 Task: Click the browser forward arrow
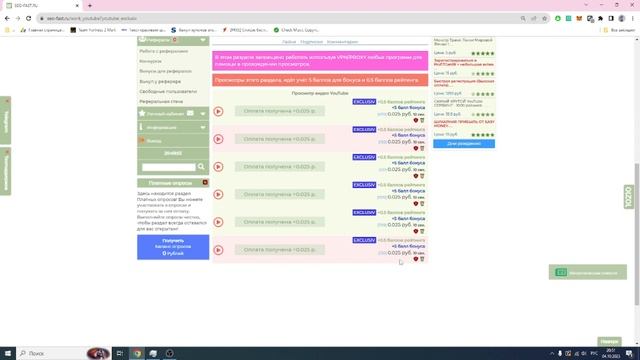pyautogui.click(x=18, y=18)
